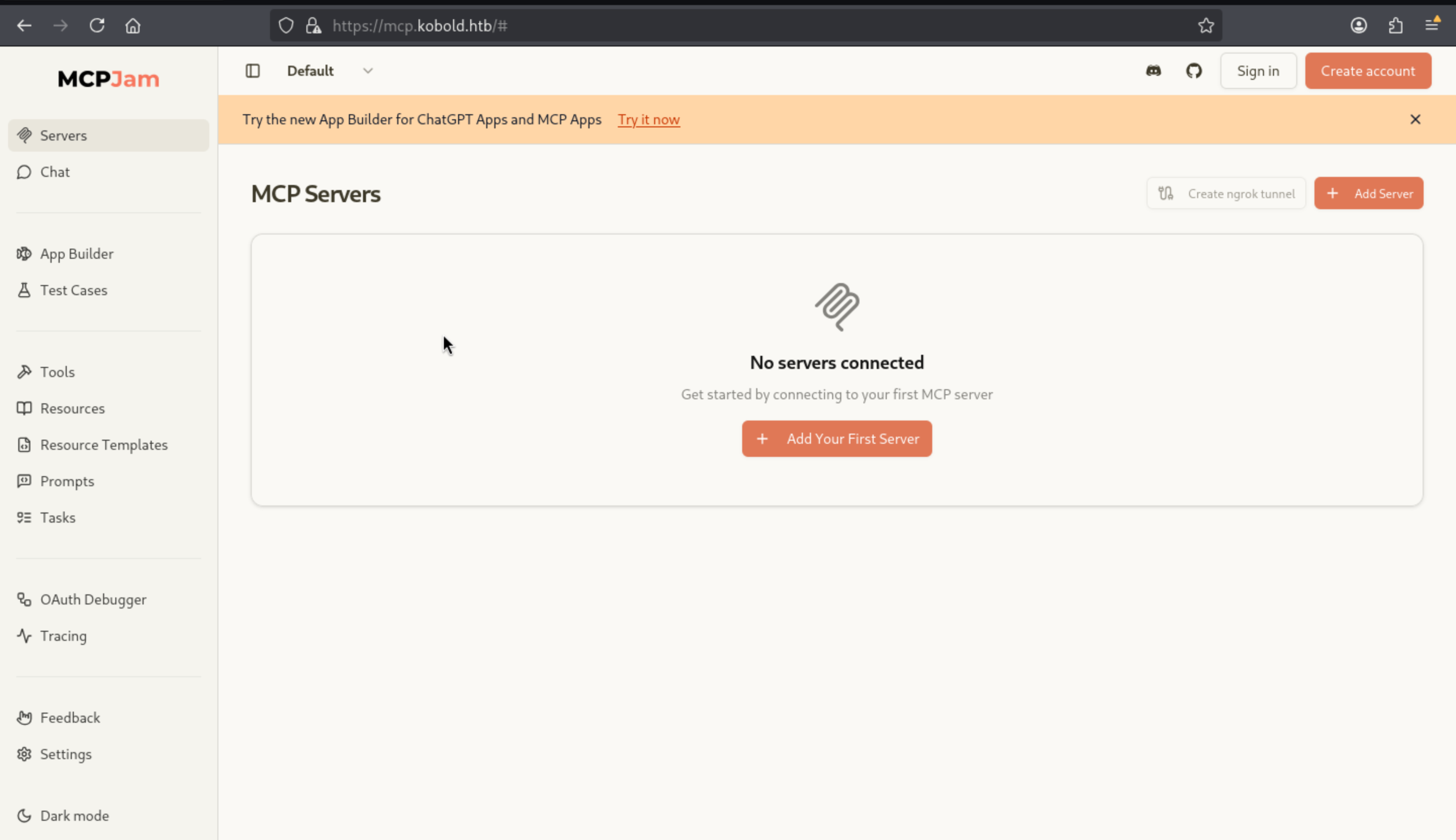
Task: Open the Firefox application menu
Action: (1431, 25)
